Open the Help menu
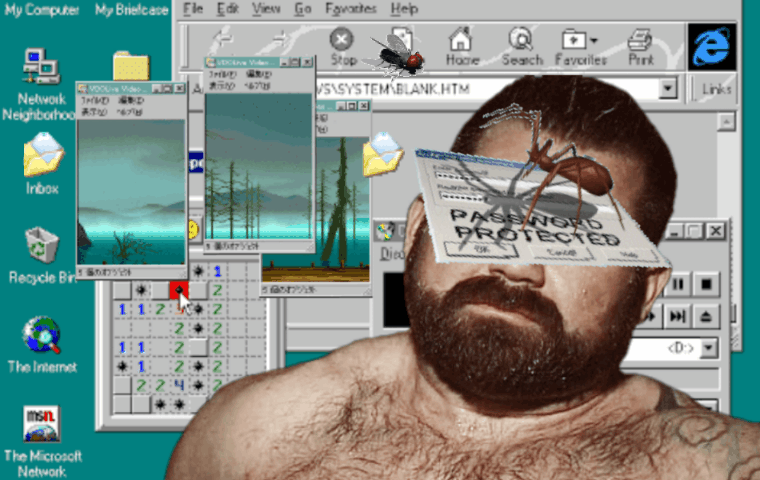The image size is (760, 480). pyautogui.click(x=404, y=9)
